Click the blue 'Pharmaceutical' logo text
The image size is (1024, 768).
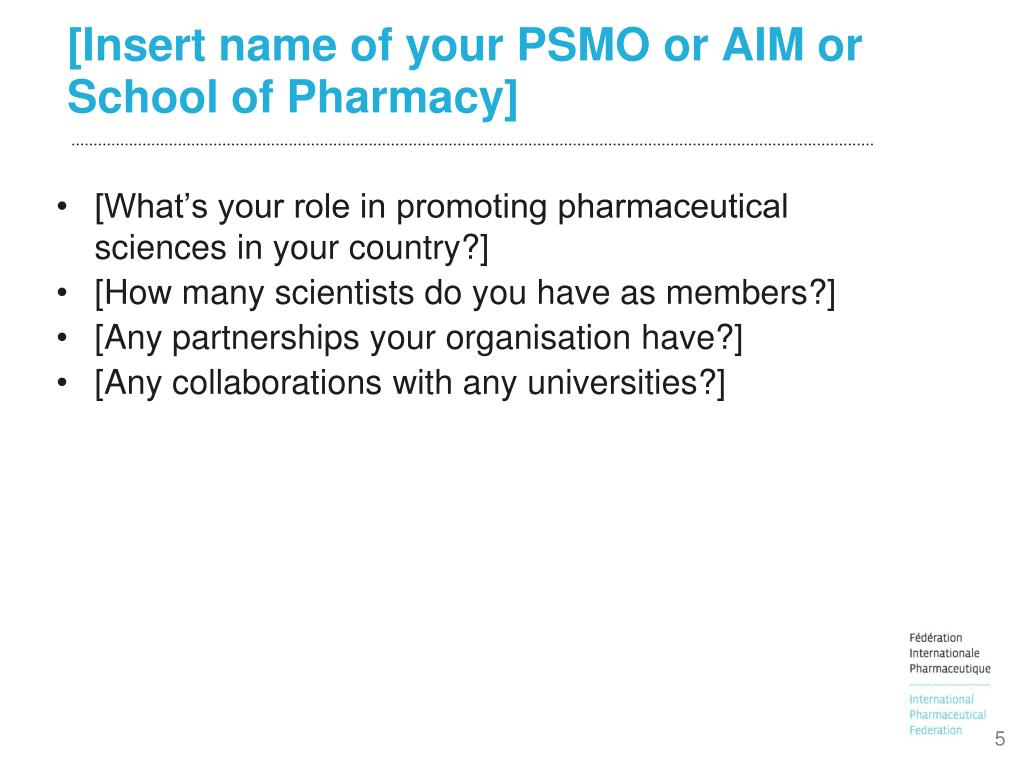pos(948,715)
